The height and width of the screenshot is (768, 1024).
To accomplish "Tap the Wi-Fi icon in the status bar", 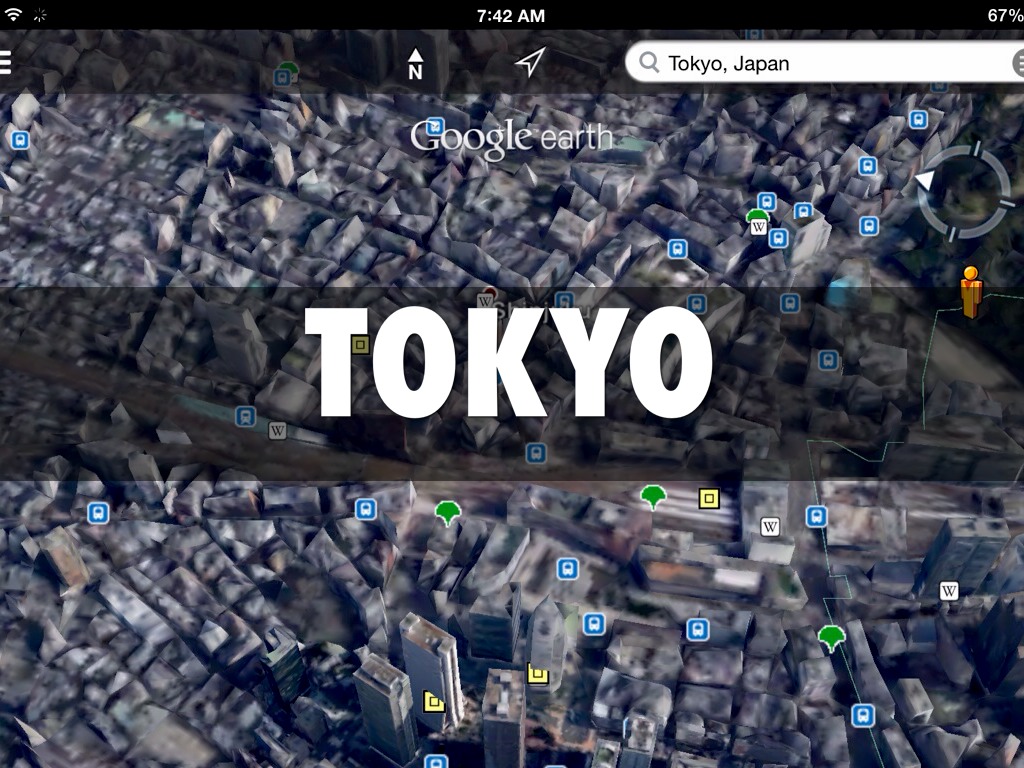I will pos(13,15).
